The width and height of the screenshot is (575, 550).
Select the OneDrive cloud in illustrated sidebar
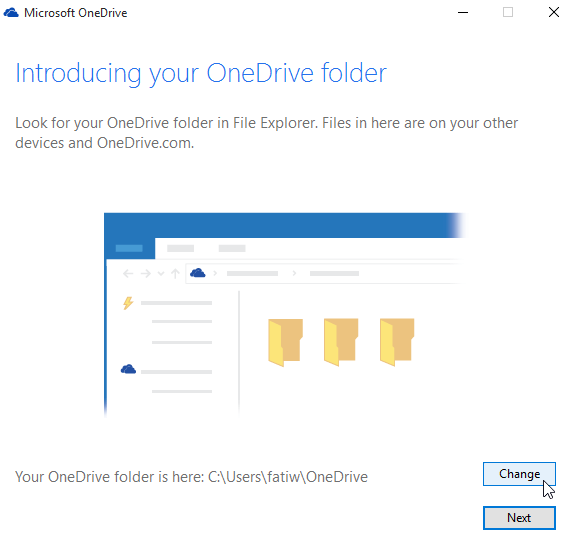128,369
